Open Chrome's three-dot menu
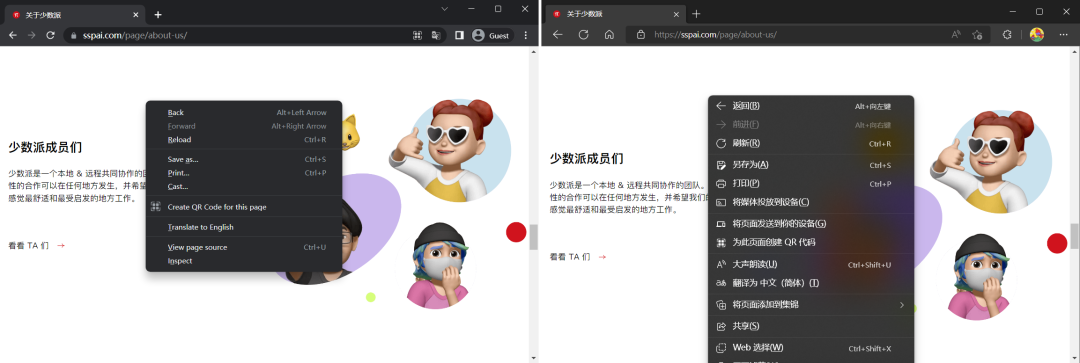Viewport: 1080px width, 363px height. (x=526, y=35)
